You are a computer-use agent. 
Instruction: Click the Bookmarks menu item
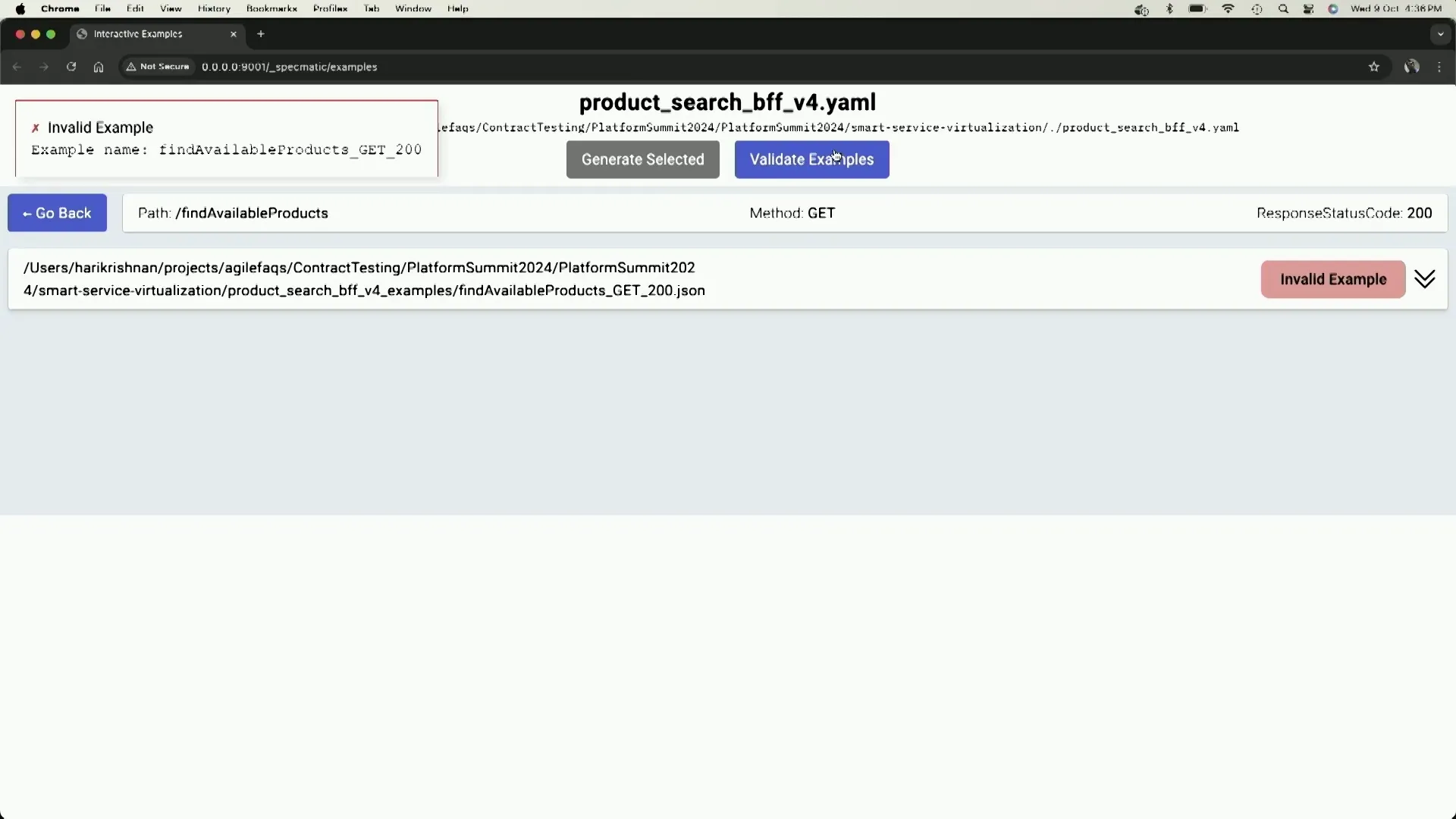click(x=272, y=8)
